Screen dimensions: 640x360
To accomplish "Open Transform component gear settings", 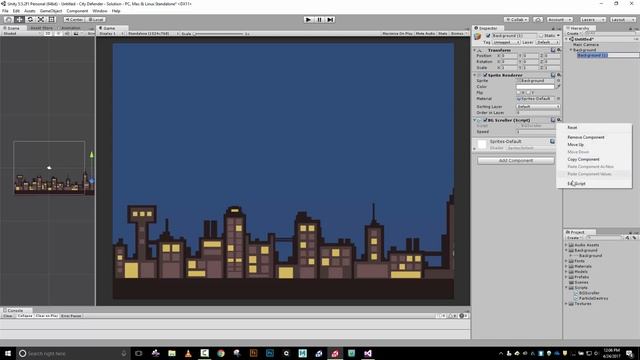I will pos(559,50).
